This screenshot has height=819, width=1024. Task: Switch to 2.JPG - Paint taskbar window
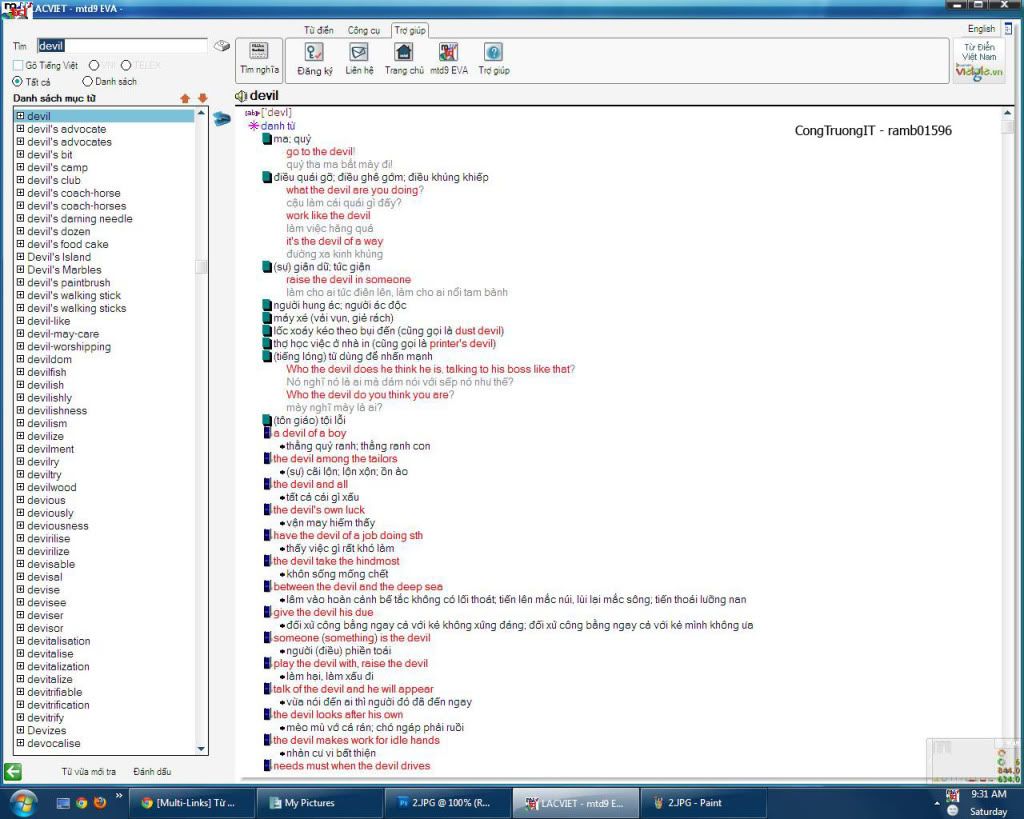coord(703,803)
